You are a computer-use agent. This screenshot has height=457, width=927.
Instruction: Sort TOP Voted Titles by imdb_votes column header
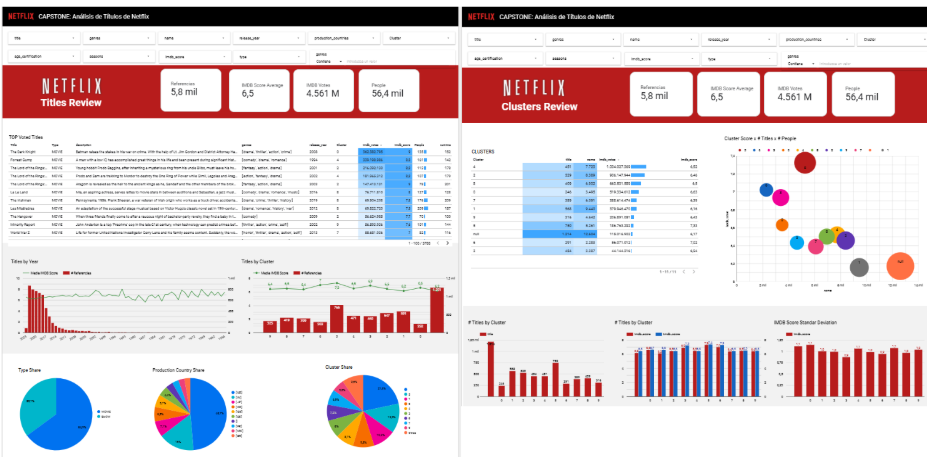tap(371, 144)
